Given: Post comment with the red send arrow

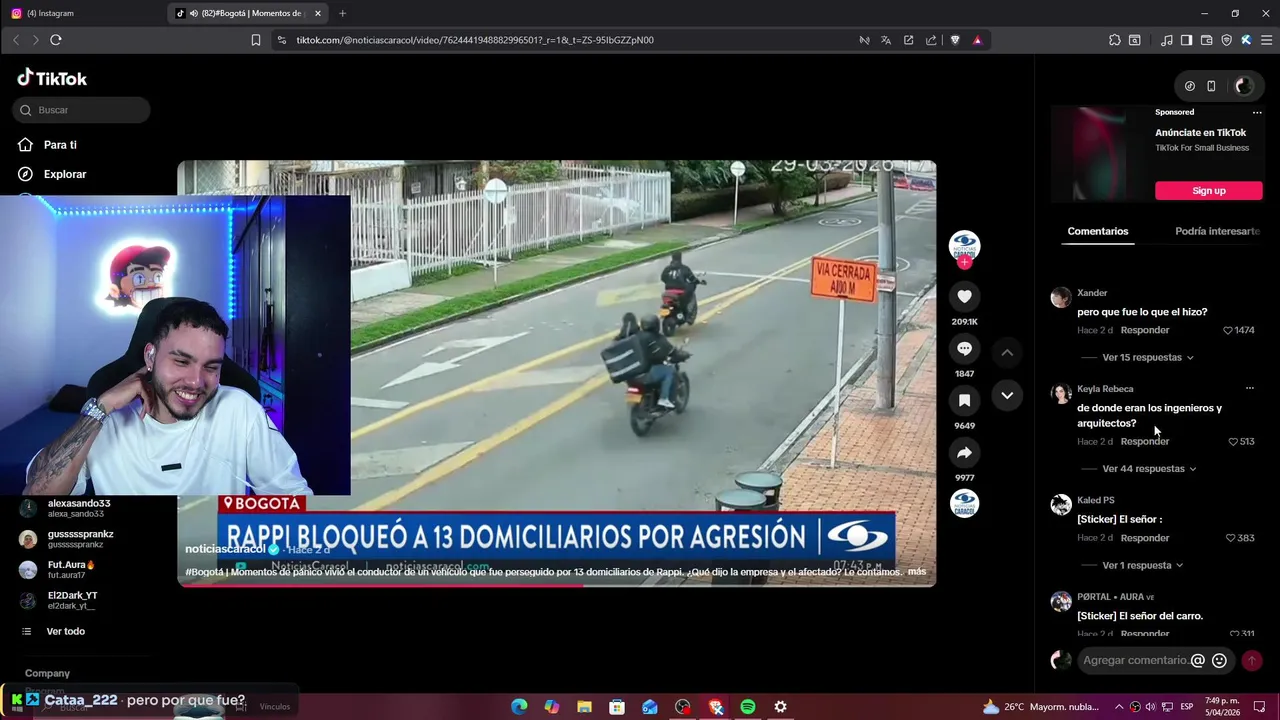Looking at the screenshot, I should pos(1251,660).
